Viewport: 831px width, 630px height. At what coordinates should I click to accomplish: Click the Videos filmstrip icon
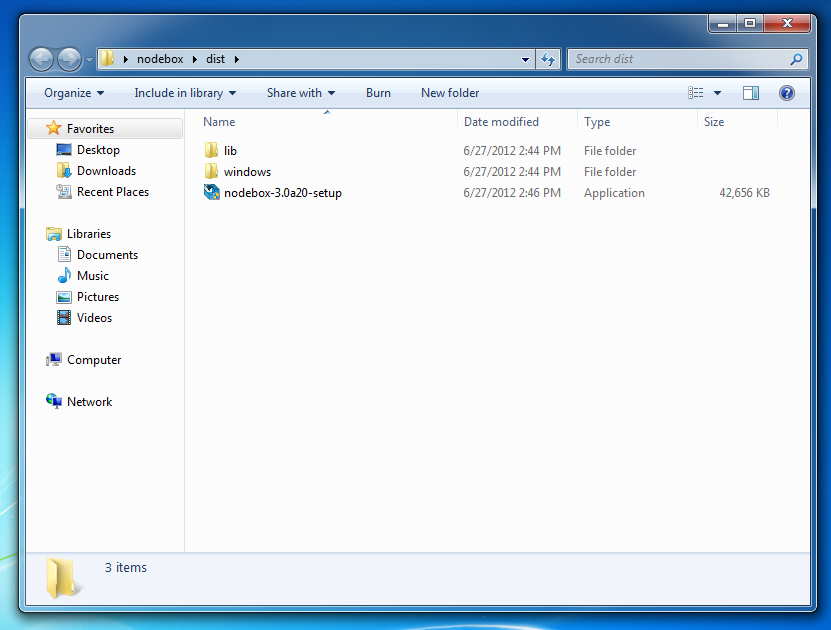click(64, 317)
